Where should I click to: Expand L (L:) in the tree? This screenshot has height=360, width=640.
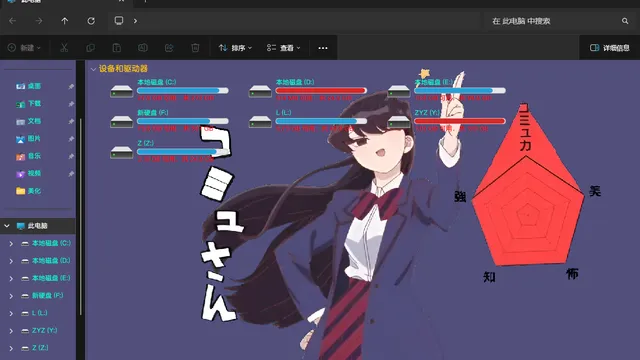point(11,313)
